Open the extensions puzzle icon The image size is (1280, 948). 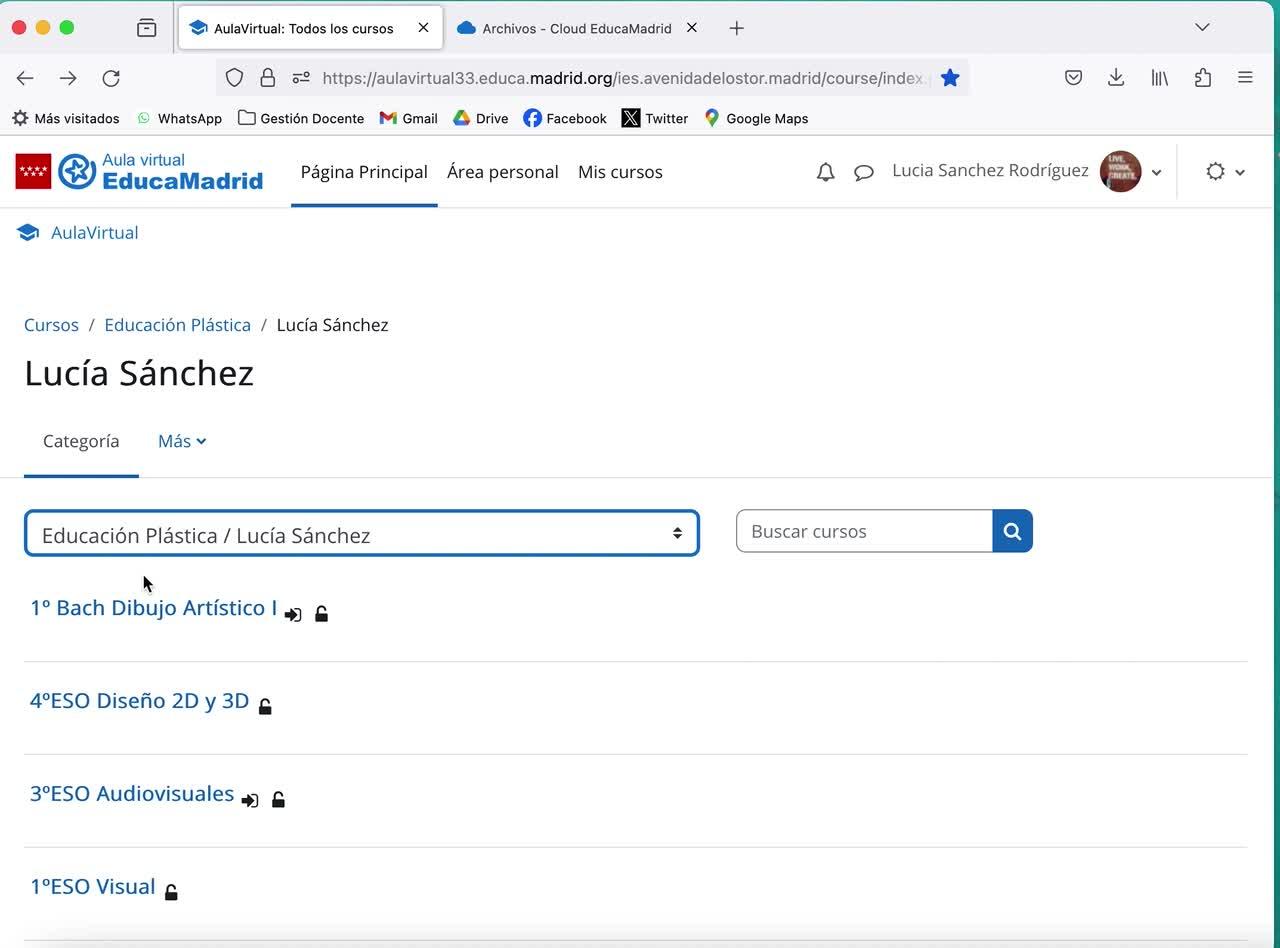coord(1202,78)
